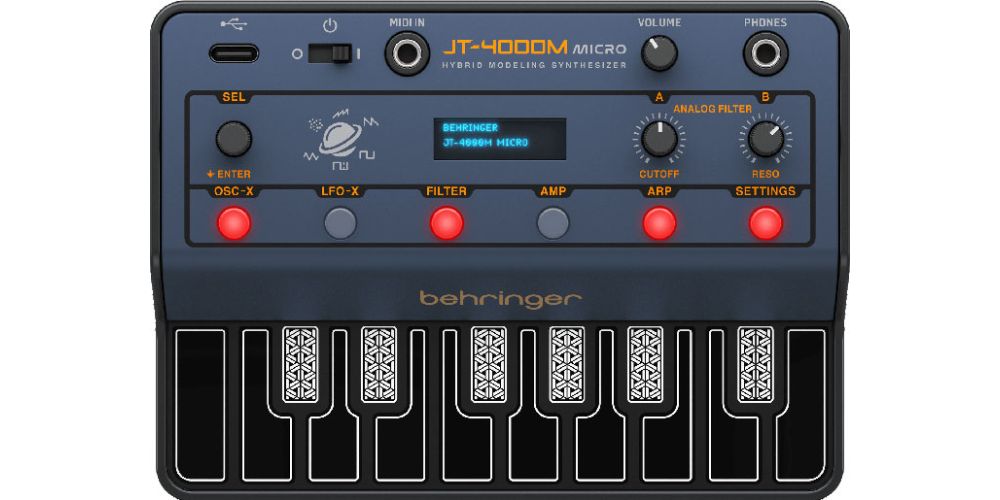
Task: Click the SEL encoder knob
Action: click(x=233, y=138)
